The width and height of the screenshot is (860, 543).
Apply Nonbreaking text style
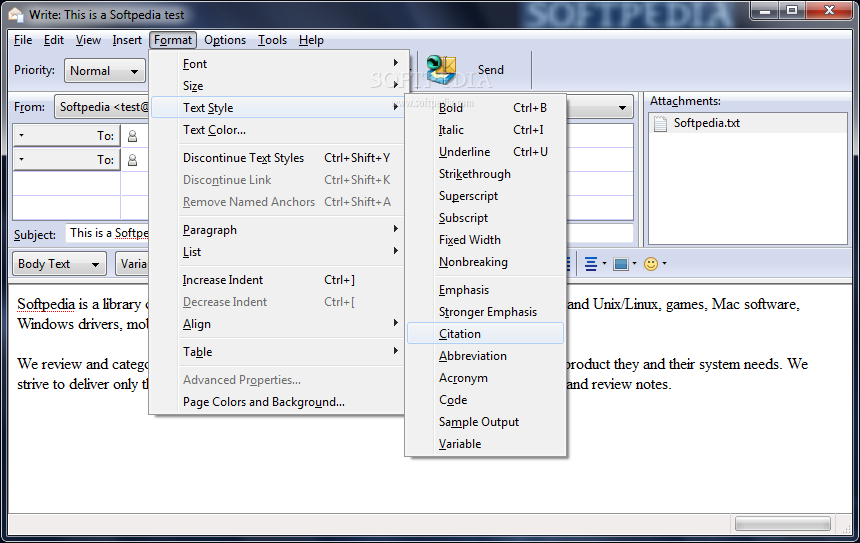[485, 262]
